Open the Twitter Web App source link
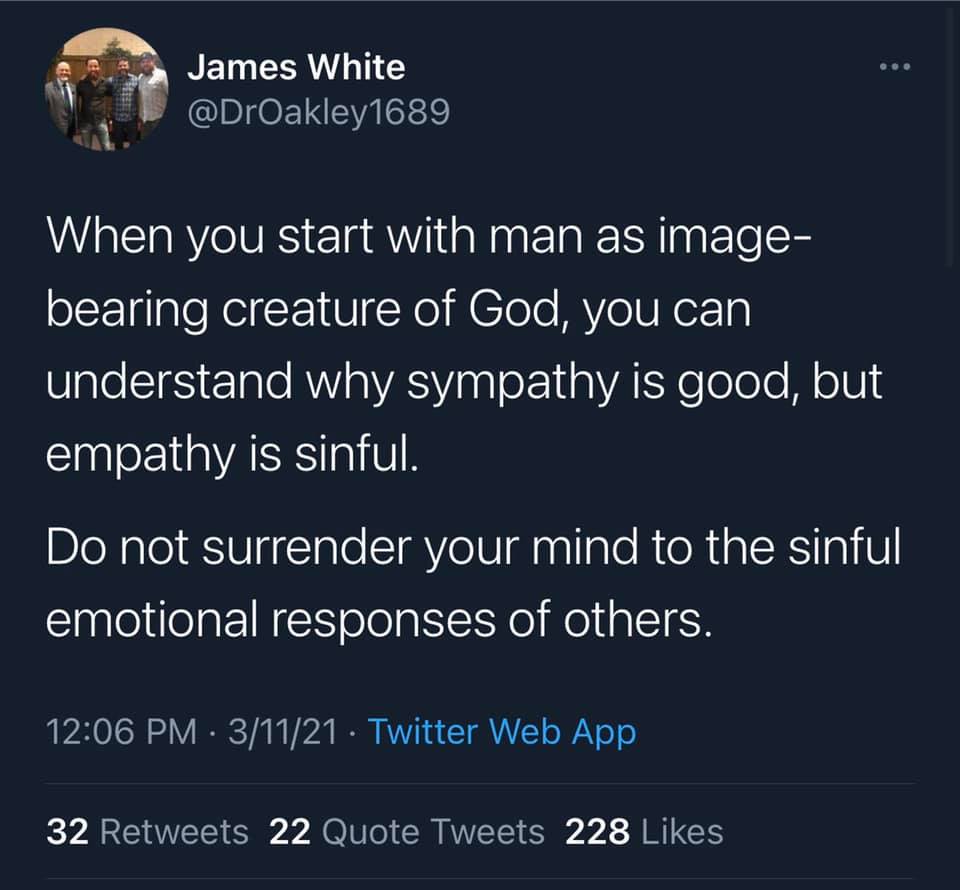This screenshot has height=890, width=960. (502, 731)
